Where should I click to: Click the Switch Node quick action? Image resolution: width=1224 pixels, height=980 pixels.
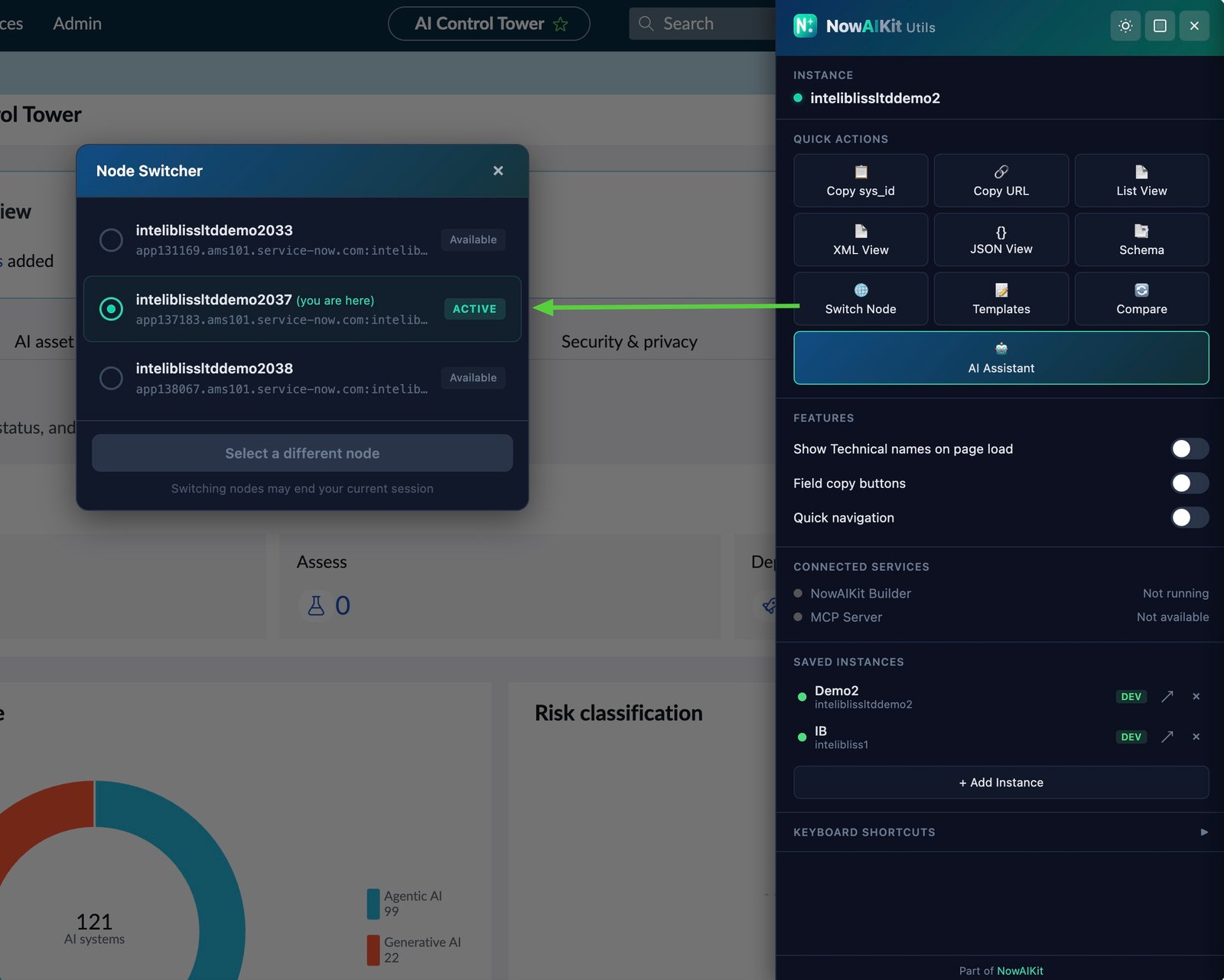pos(861,298)
